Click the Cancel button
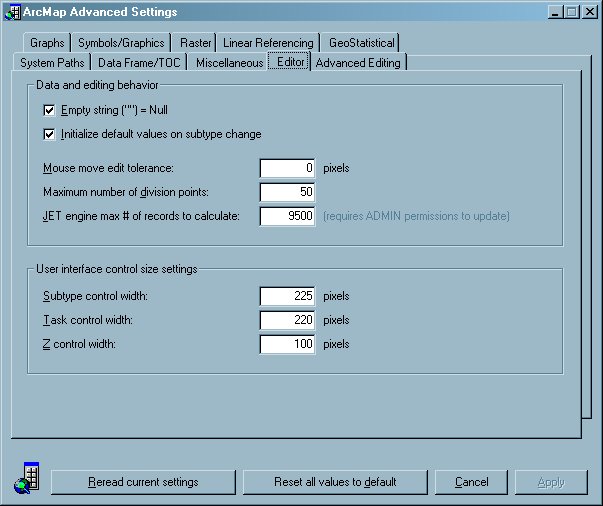The height and width of the screenshot is (506, 603). click(471, 482)
